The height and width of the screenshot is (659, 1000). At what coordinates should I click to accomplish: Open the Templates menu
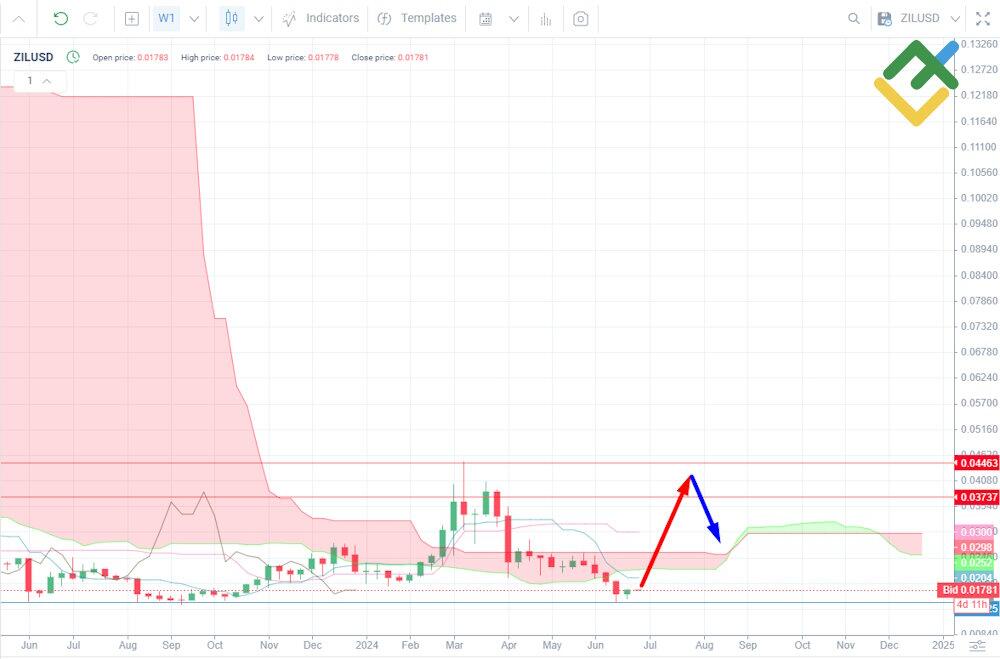pyautogui.click(x=418, y=18)
